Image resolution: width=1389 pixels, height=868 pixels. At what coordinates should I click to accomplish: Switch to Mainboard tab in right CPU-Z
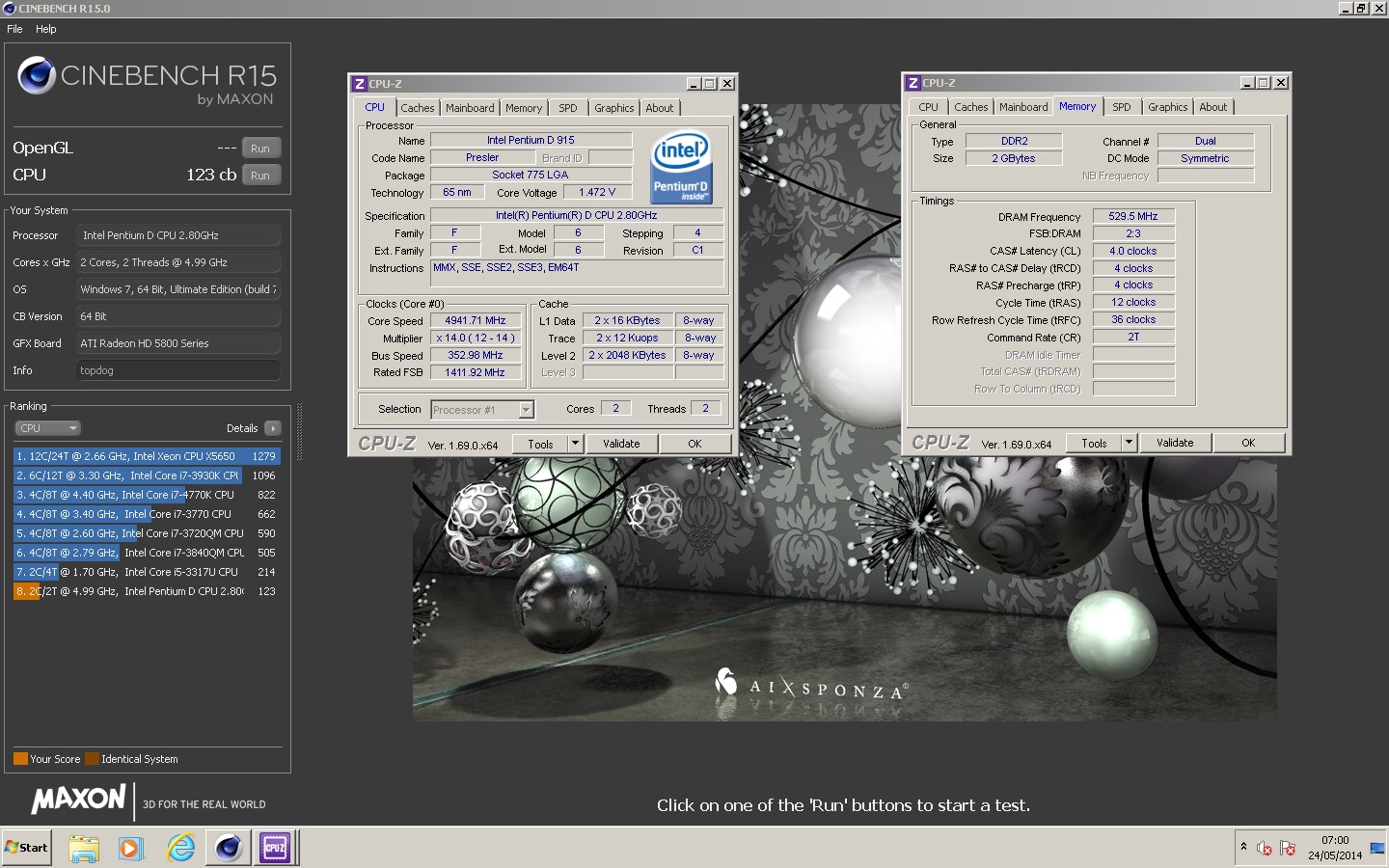pos(1023,107)
